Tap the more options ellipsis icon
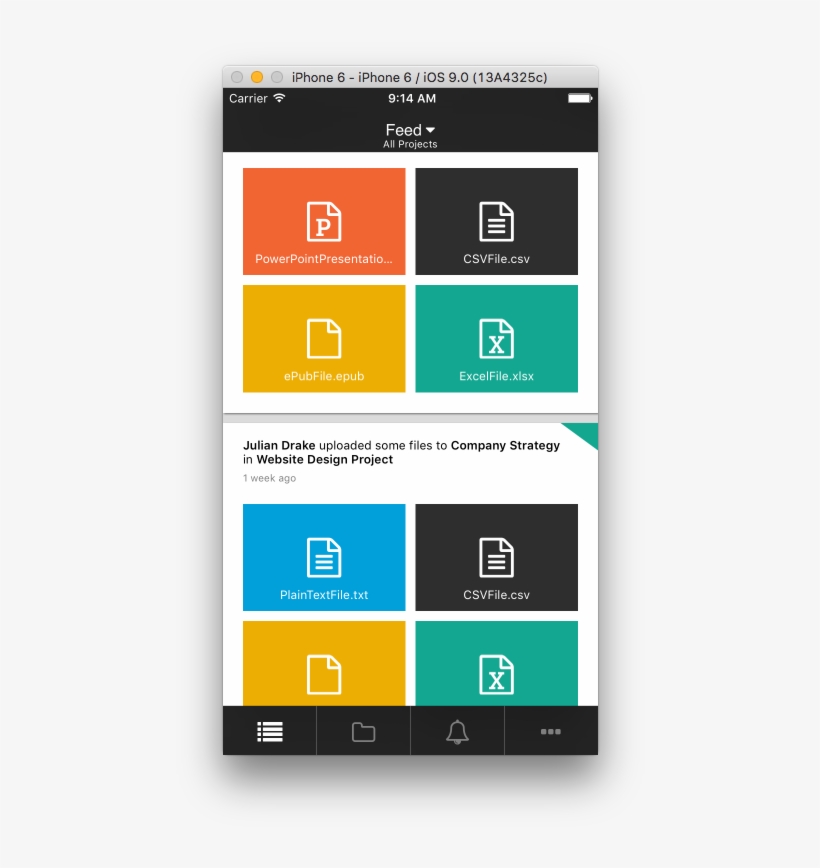The height and width of the screenshot is (868, 820). 551,731
